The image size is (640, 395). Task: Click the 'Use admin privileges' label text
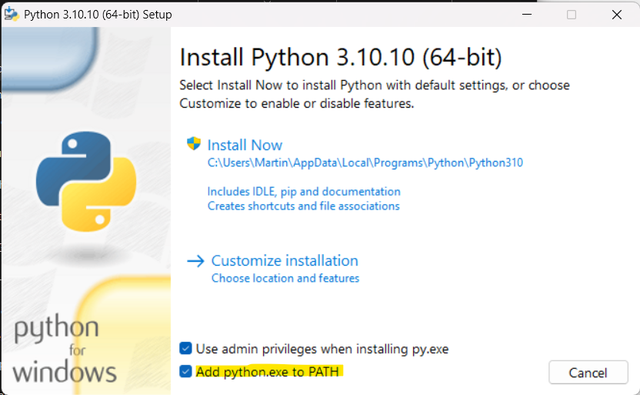pyautogui.click(x=322, y=349)
